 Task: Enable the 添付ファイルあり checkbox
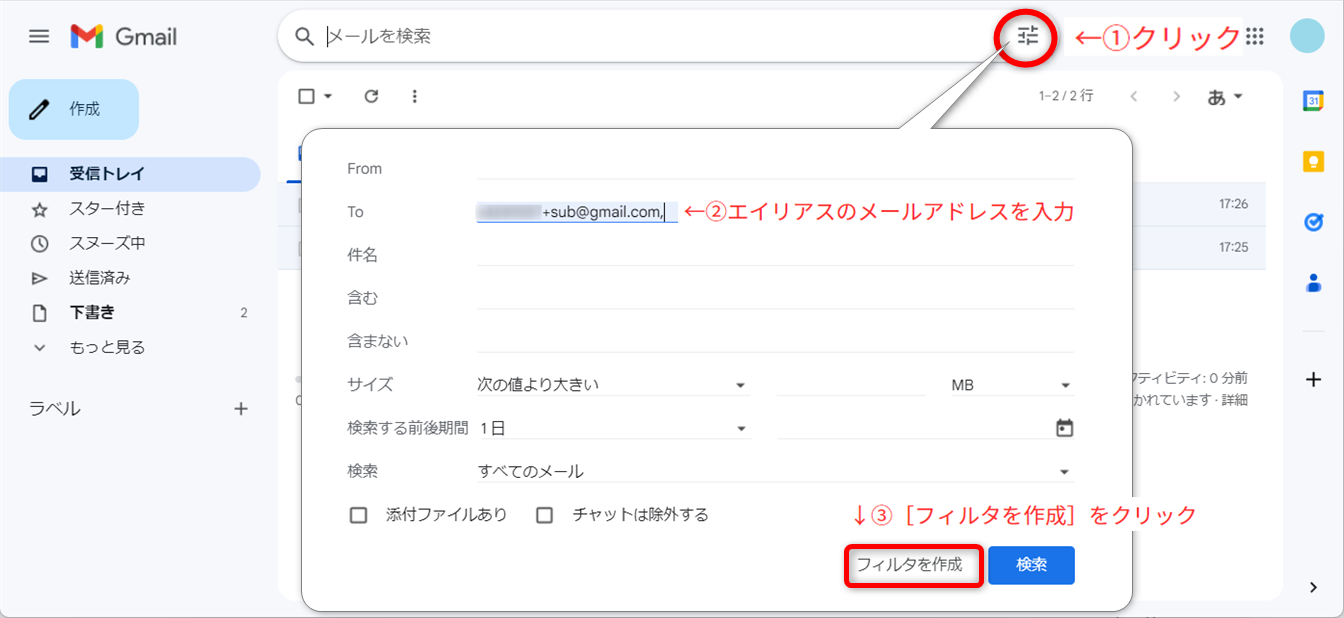(x=359, y=515)
